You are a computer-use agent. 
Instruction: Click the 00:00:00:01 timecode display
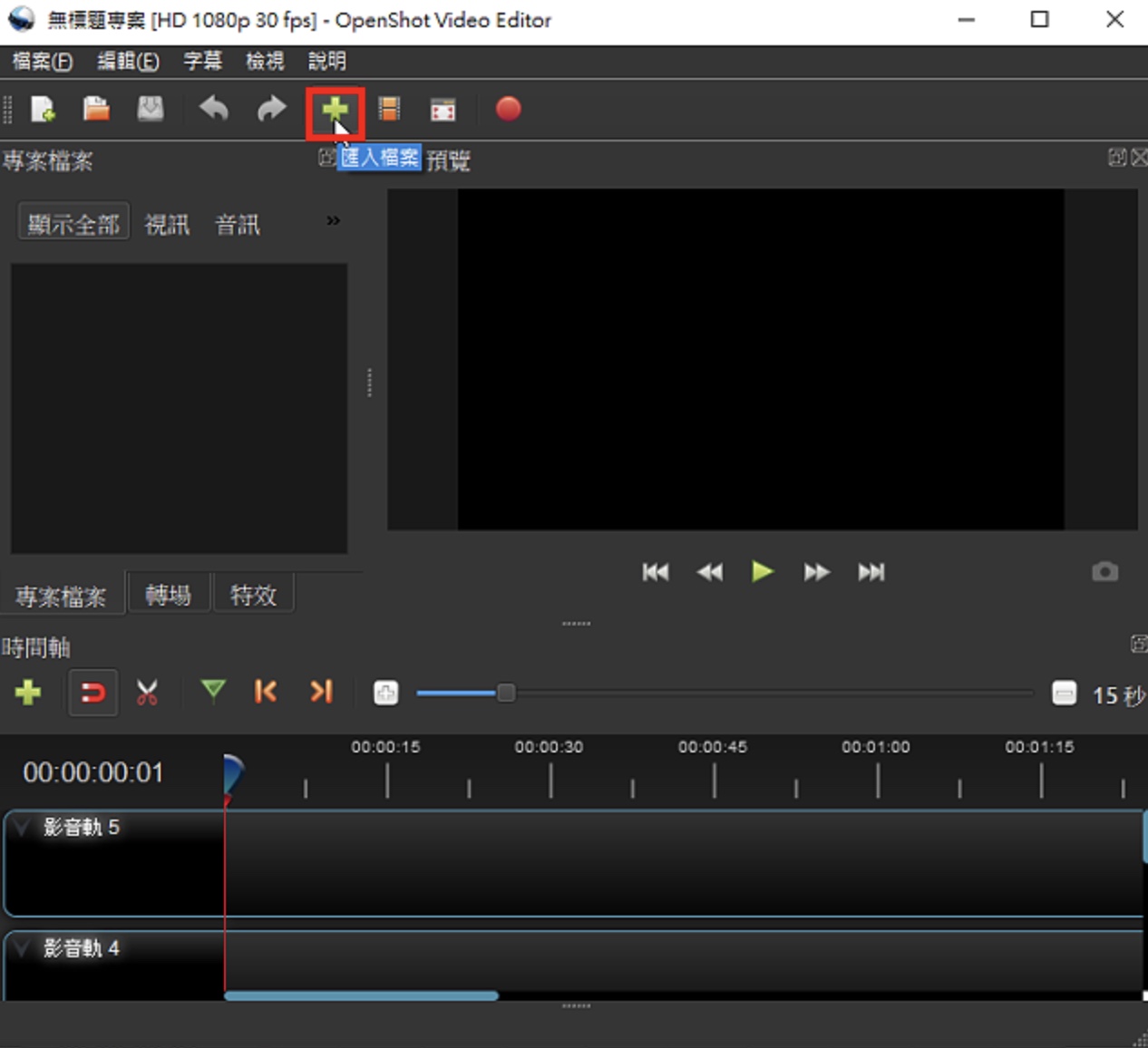(93, 772)
